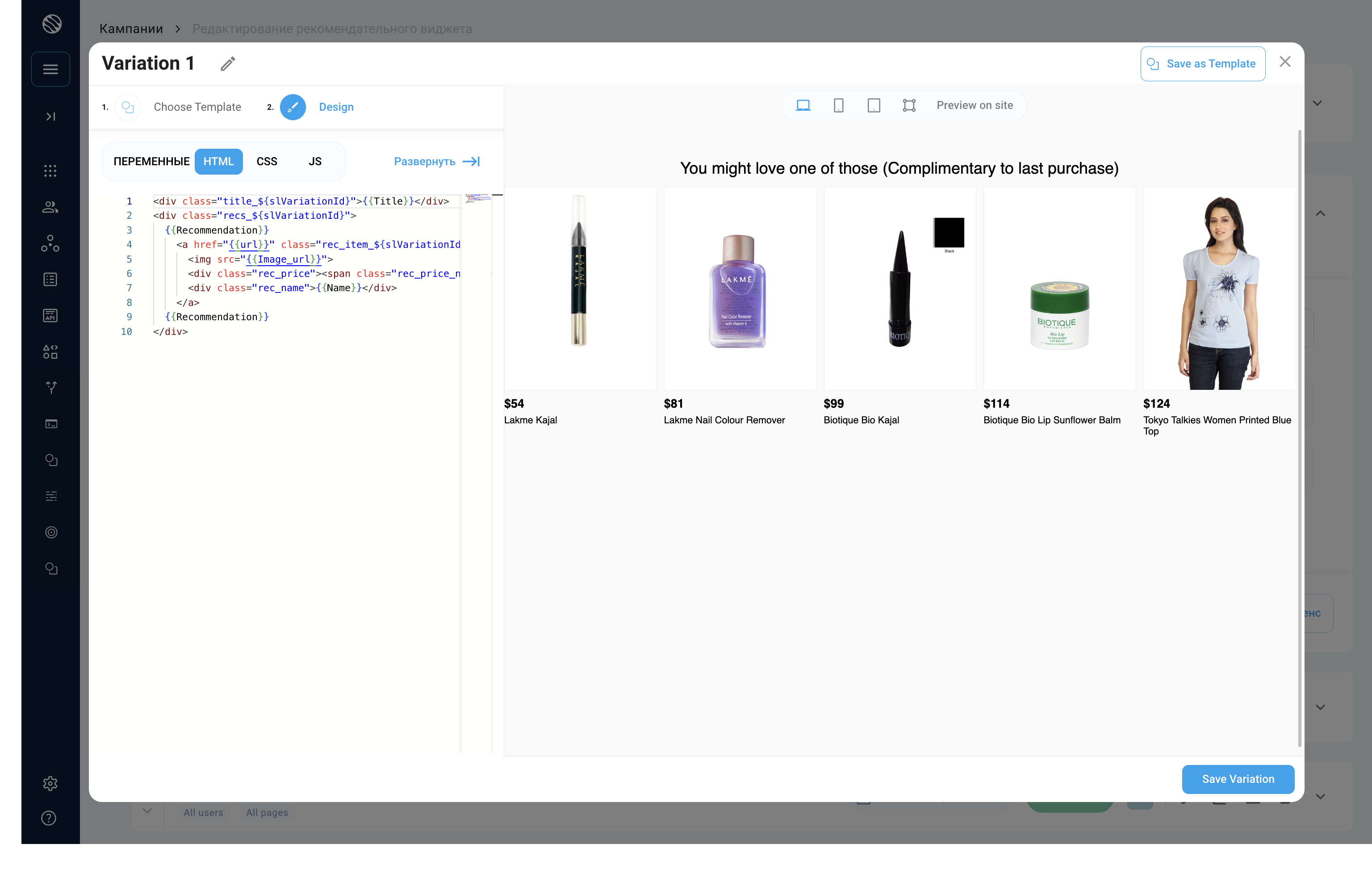This screenshot has width=1372, height=869.
Task: Expand the sidebar with arrow icon
Action: [x=51, y=117]
